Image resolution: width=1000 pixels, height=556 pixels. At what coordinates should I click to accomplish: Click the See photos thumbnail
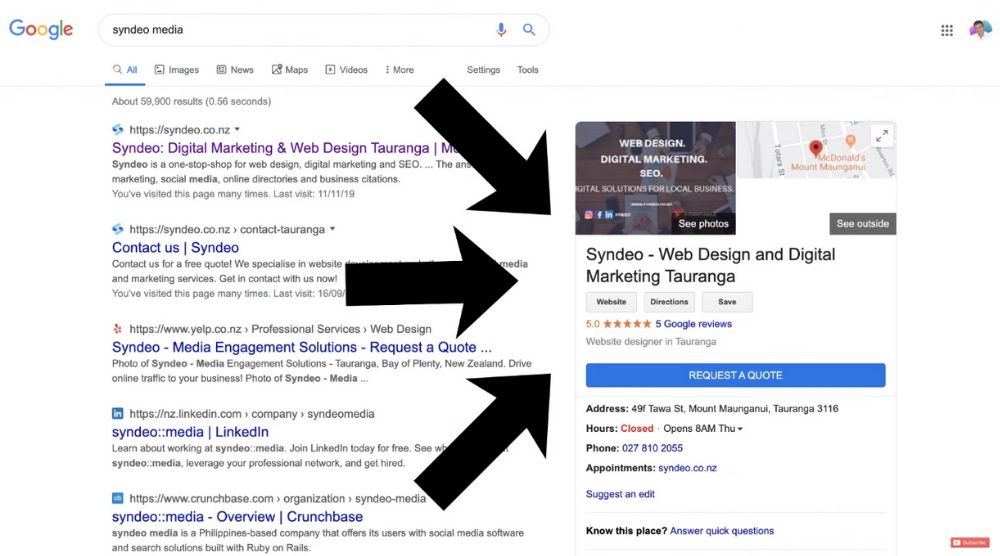coord(655,178)
